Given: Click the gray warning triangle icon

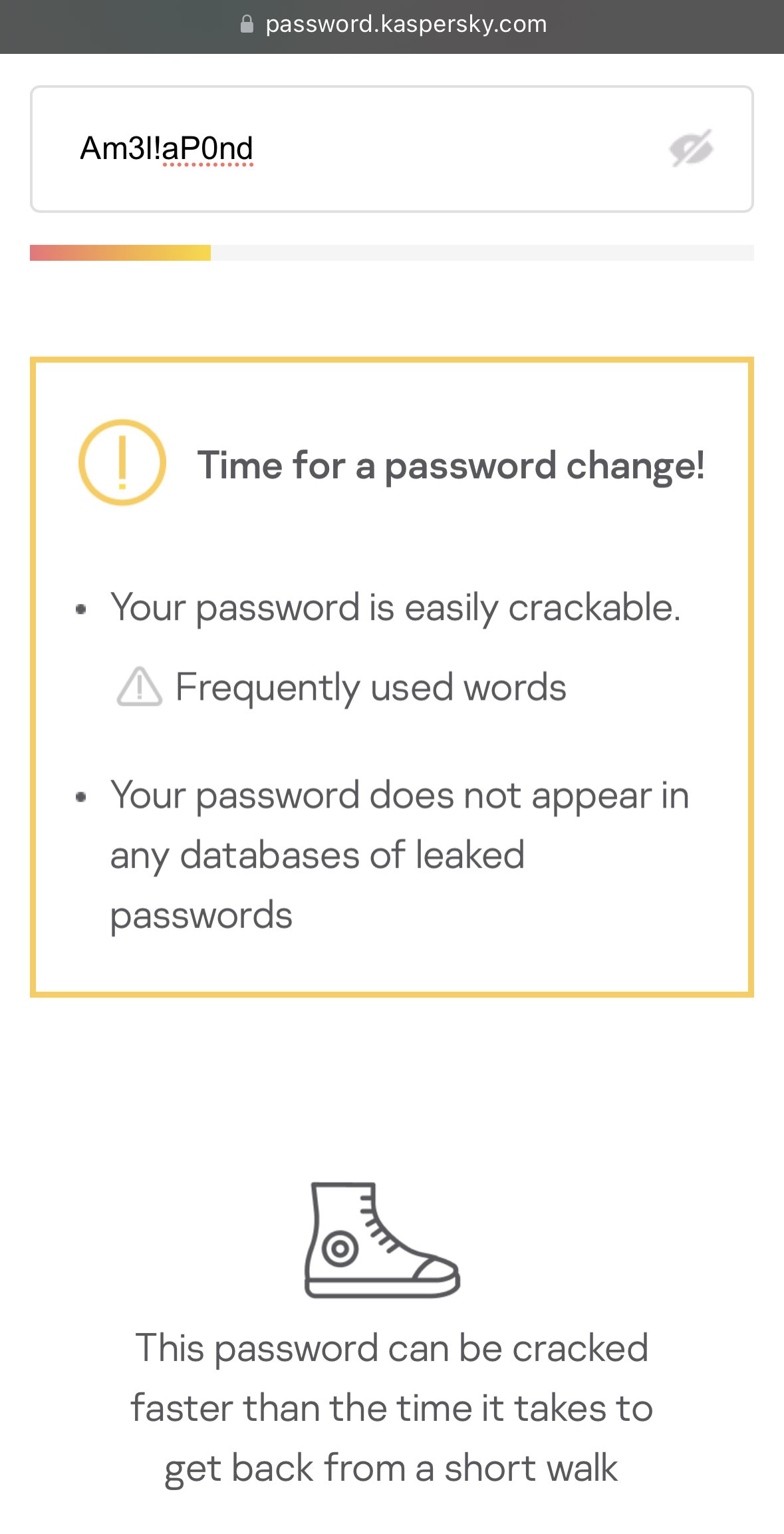Looking at the screenshot, I should 139,687.
